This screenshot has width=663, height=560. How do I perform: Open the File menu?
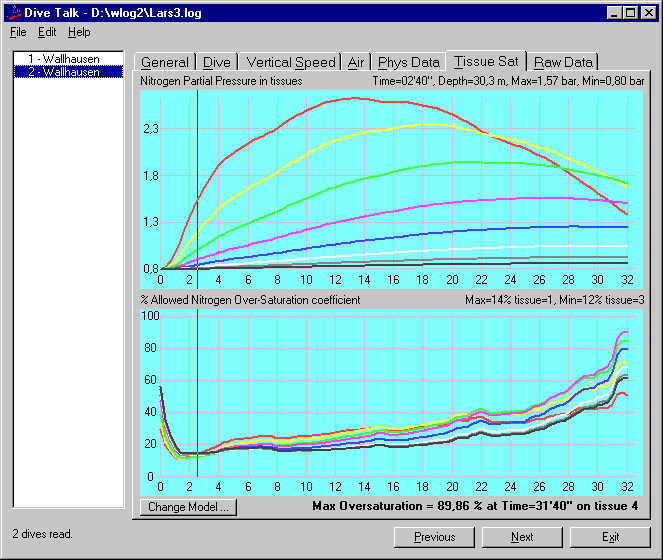tap(18, 32)
